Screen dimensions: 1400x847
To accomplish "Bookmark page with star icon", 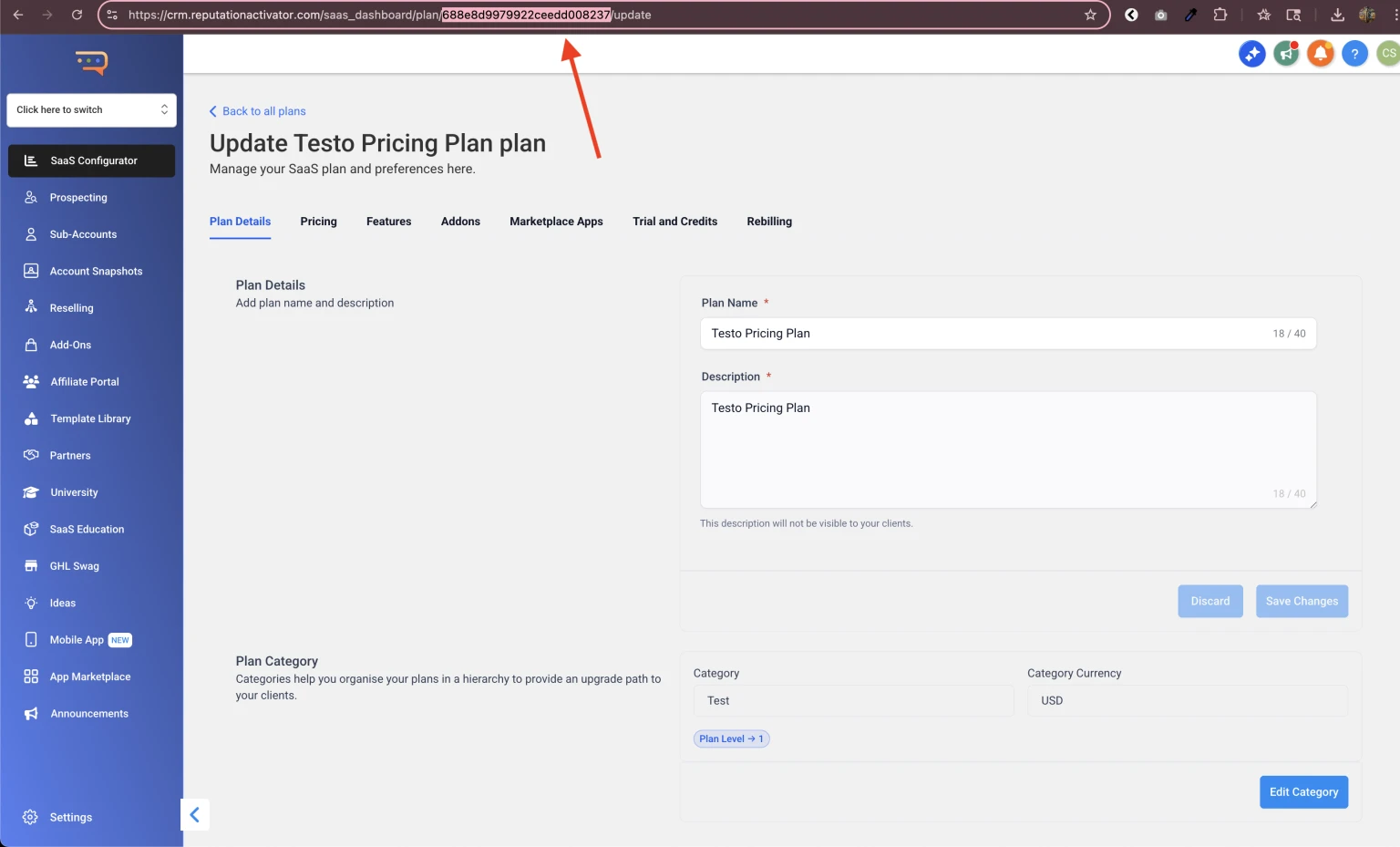I will (1090, 15).
